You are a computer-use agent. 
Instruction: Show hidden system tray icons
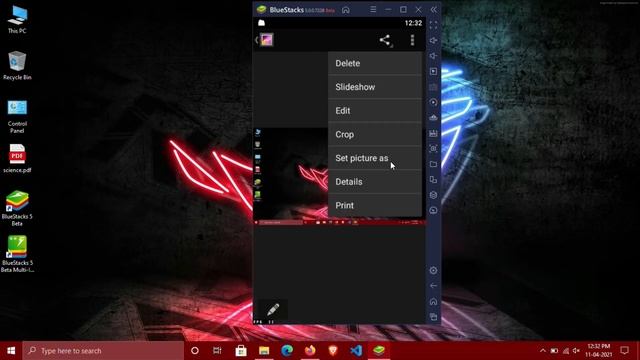[542, 351]
